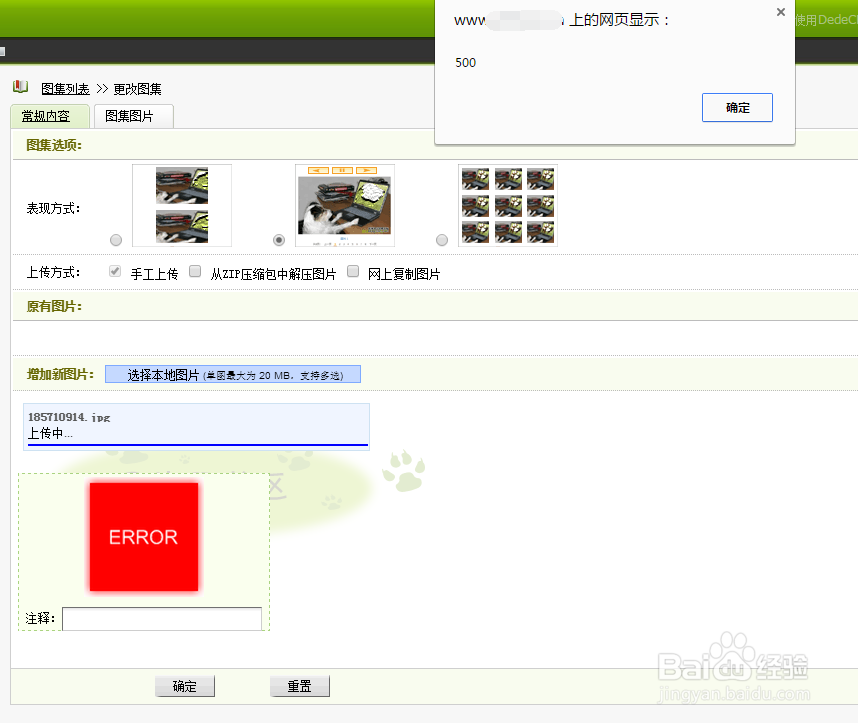Enable 从ZIP压缩包中解压图片 checkbox
The height and width of the screenshot is (723, 858).
click(195, 271)
